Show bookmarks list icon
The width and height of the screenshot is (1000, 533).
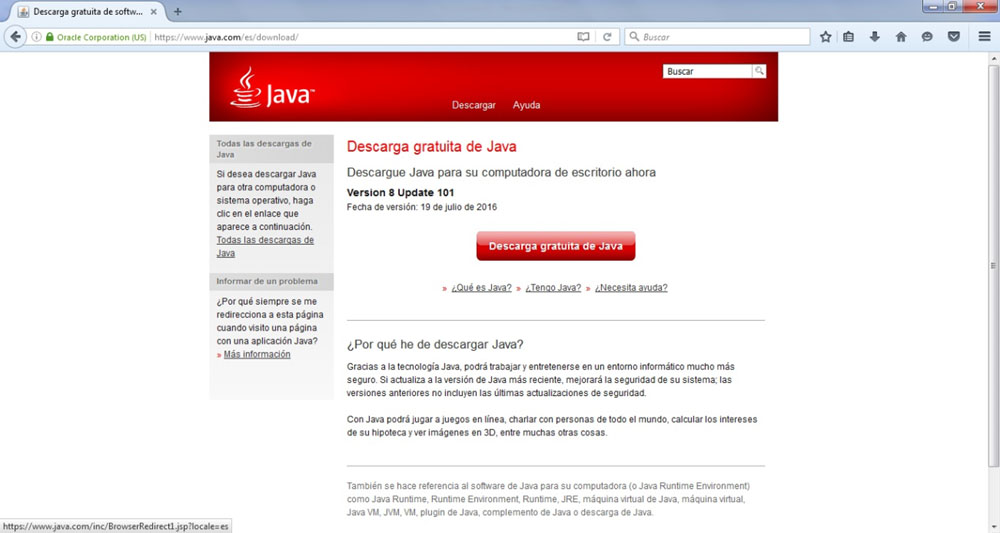coord(848,37)
